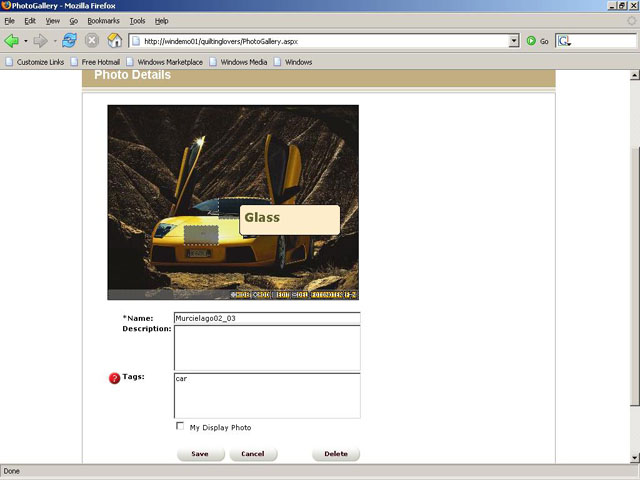Click the grey forward arrow button
The image size is (640, 480).
40,41
